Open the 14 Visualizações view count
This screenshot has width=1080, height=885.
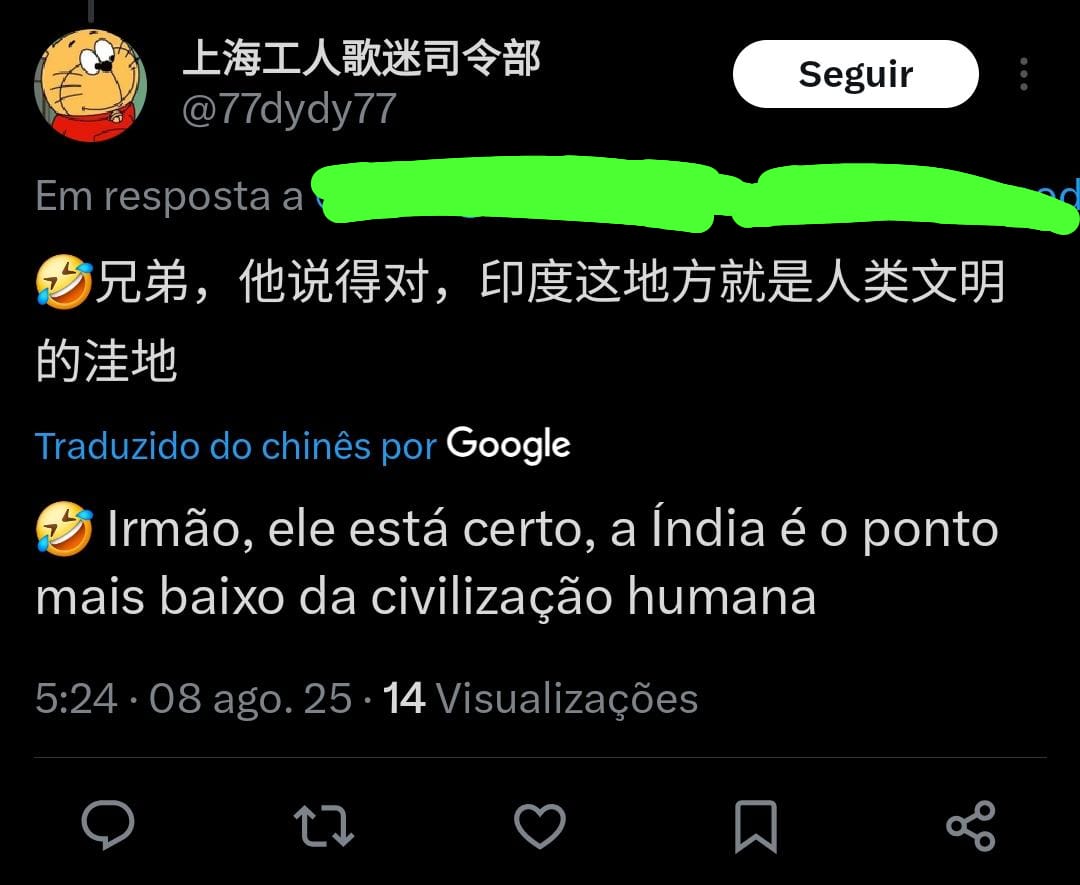coord(541,698)
